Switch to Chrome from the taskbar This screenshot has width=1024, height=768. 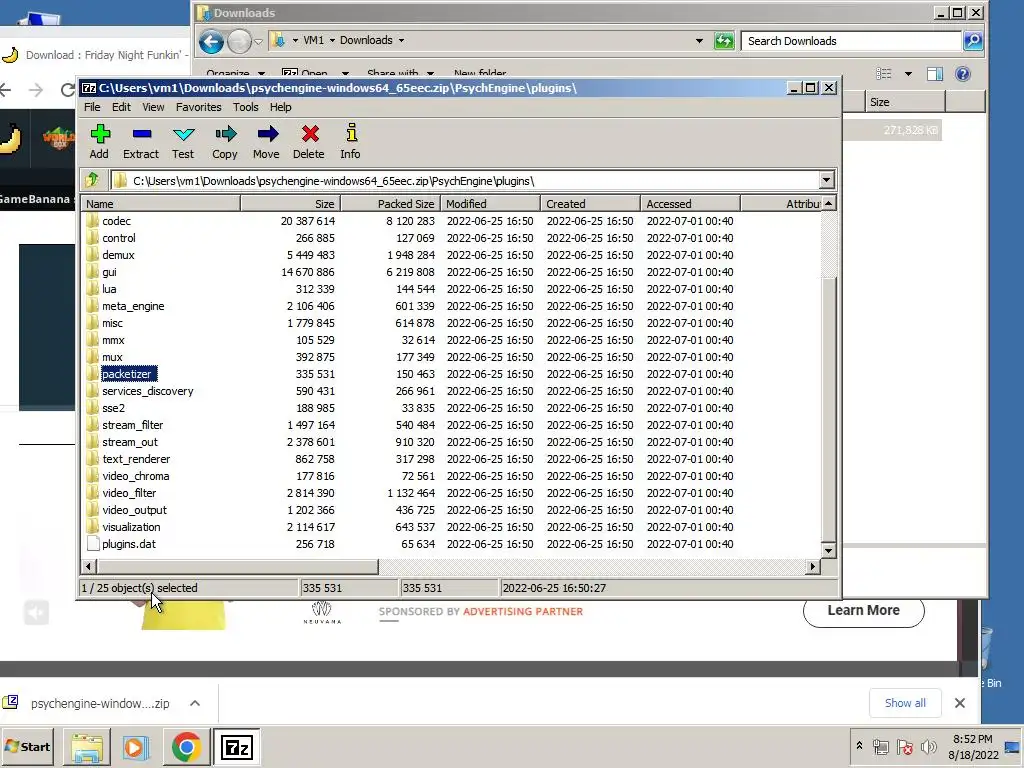[x=186, y=747]
